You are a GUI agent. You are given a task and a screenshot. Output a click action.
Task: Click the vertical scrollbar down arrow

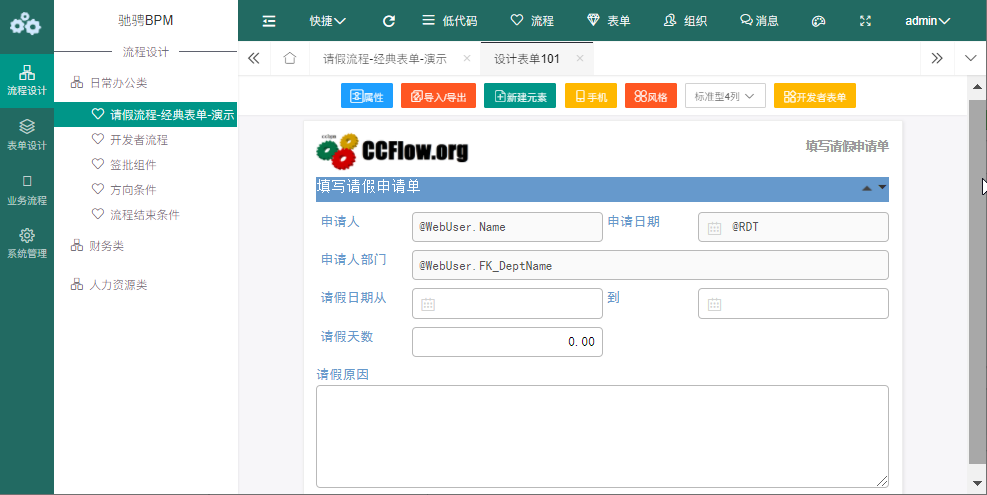coord(978,484)
